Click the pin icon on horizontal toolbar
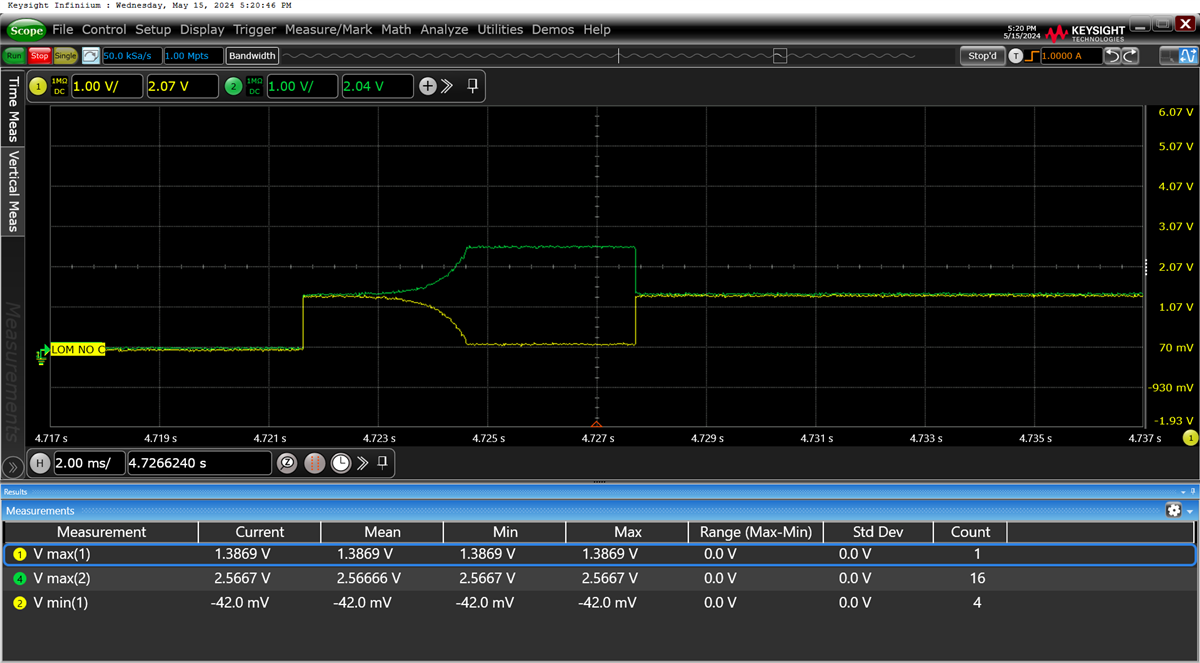The width and height of the screenshot is (1200, 663). pos(382,462)
